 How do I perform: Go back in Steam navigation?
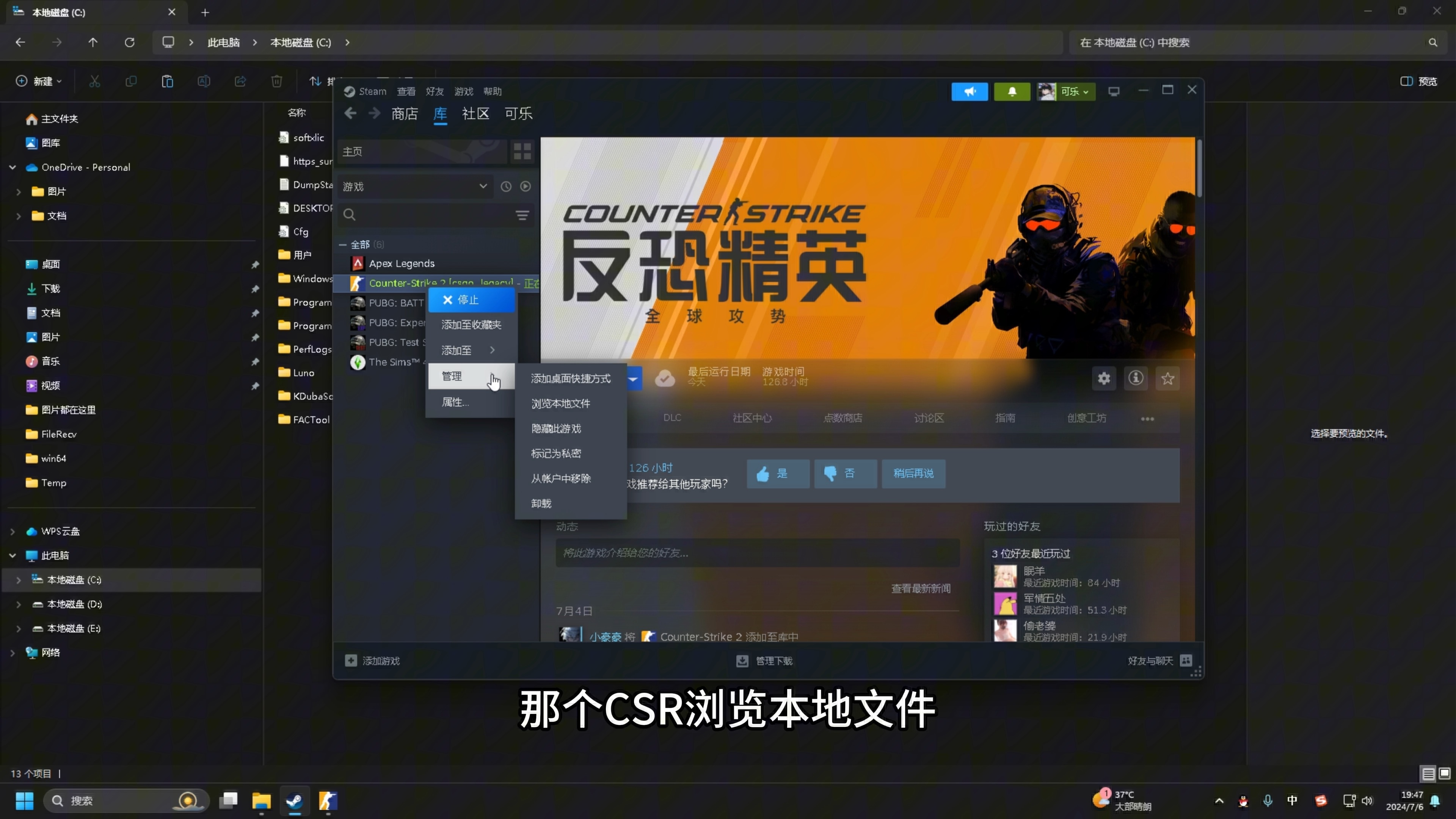(350, 114)
